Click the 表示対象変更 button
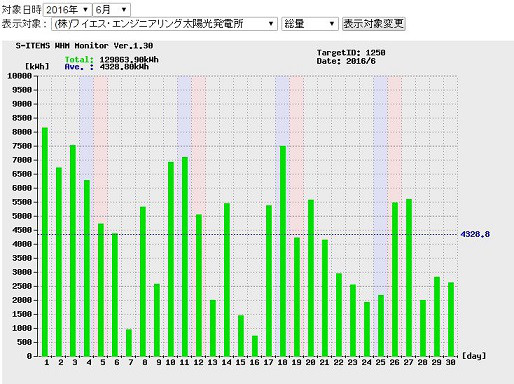Screen dimensions: 514x384 click(374, 24)
